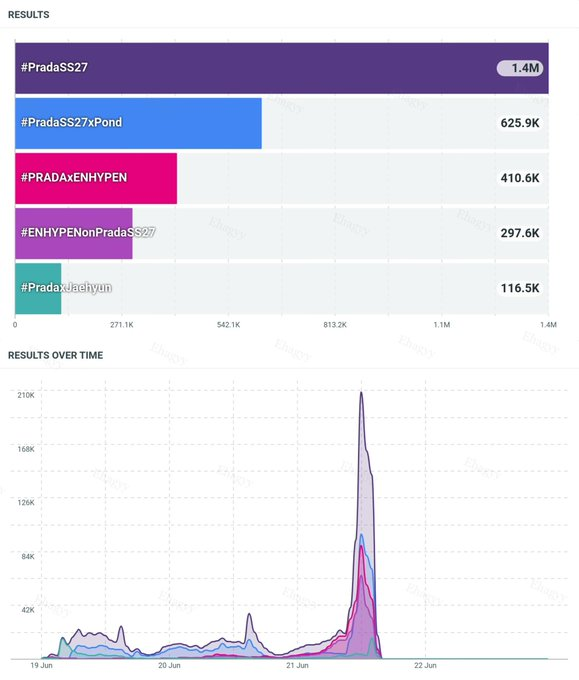Click the 297.6K value label
579x680 pixels.
click(x=520, y=233)
